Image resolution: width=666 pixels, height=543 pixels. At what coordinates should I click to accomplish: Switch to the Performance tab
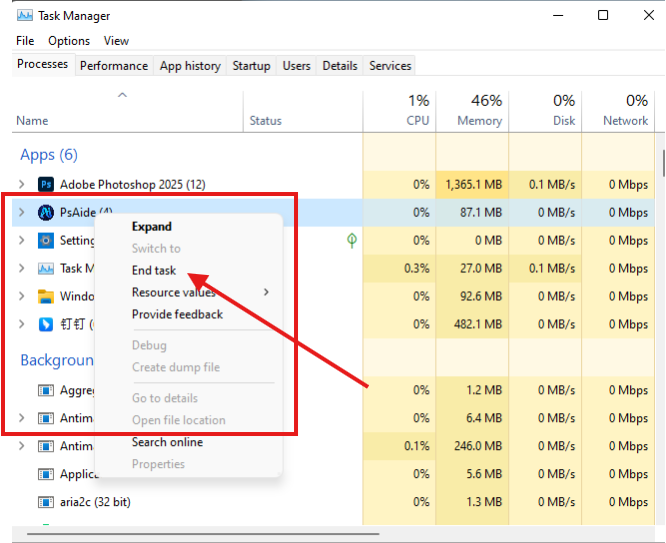(114, 66)
